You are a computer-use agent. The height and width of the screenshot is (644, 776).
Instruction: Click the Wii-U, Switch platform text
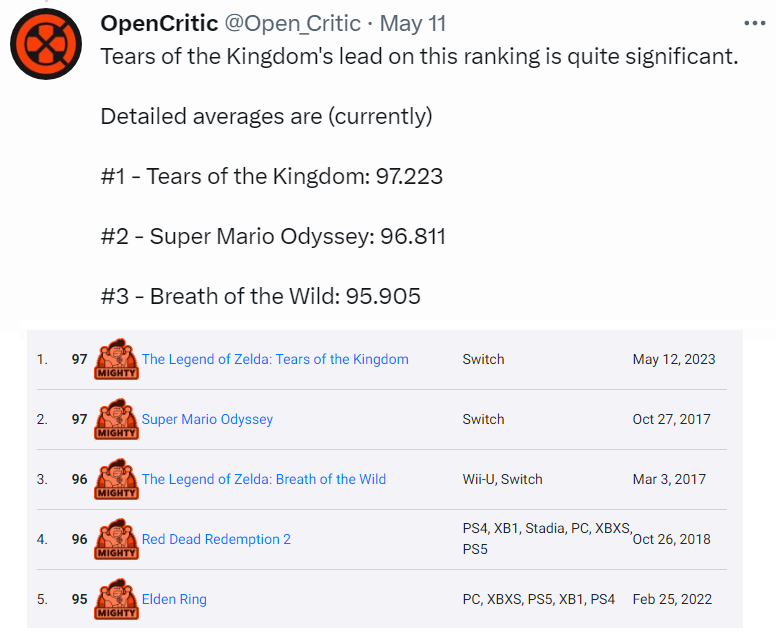tap(502, 479)
